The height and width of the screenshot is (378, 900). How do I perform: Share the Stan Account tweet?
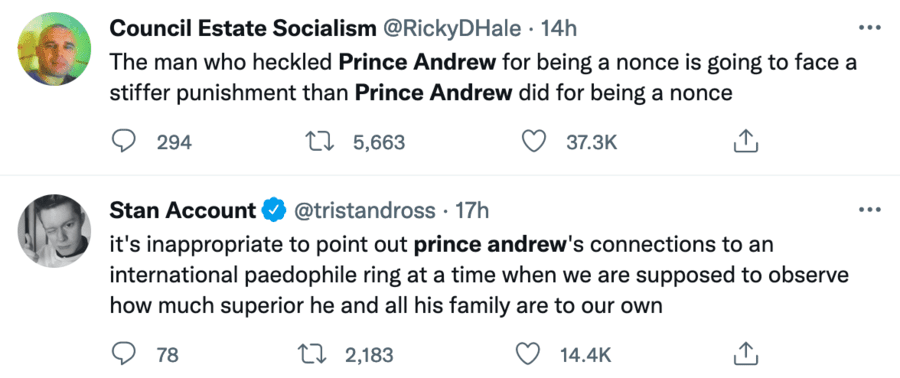pyautogui.click(x=746, y=354)
